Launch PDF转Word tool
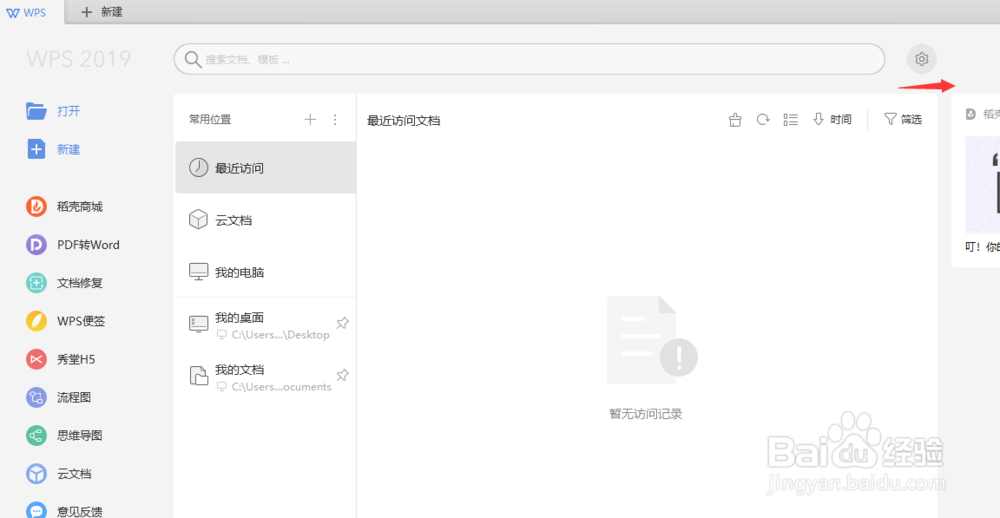This screenshot has height=518, width=1000. click(73, 245)
